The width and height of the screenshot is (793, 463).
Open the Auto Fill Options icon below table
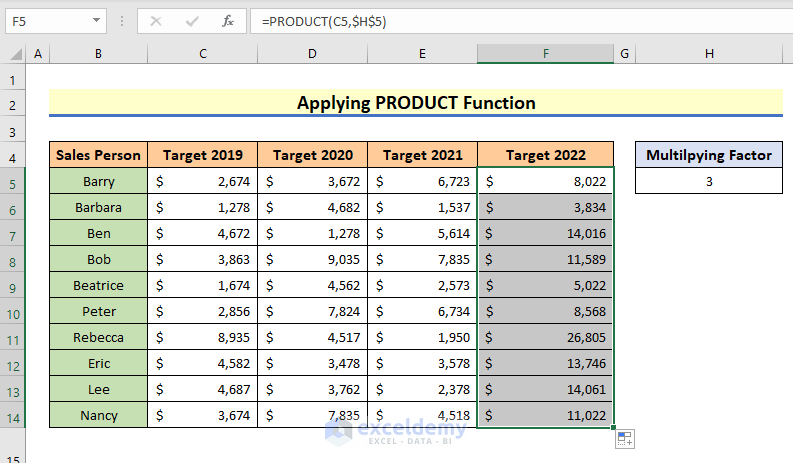tap(625, 439)
